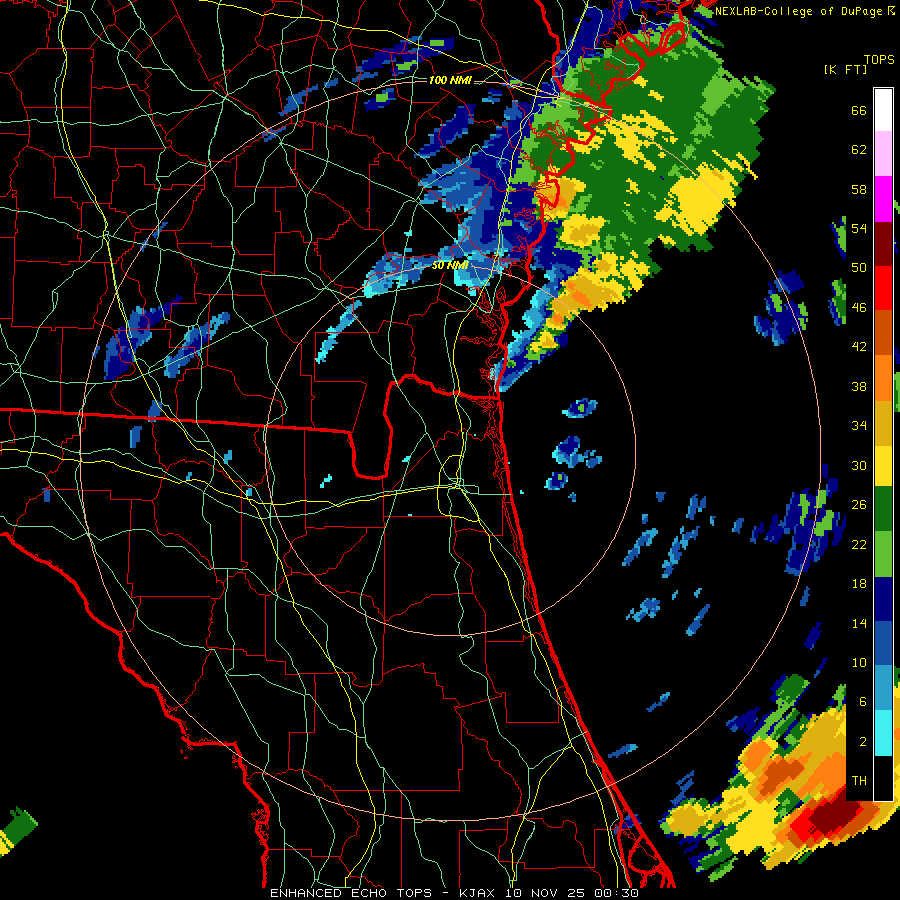Click the "[K FT]" units label
900x900 pixels.
[845, 69]
